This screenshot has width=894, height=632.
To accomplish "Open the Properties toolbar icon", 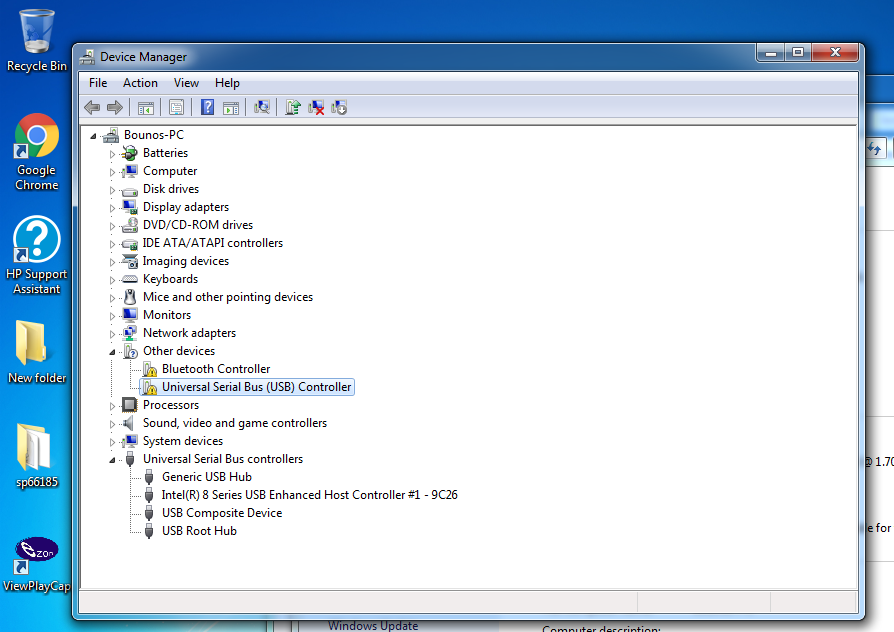I will (176, 107).
